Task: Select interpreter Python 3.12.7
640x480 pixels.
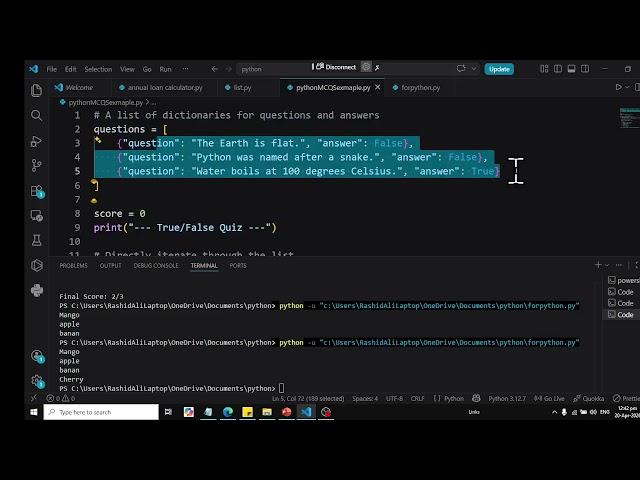Action: tap(507, 398)
